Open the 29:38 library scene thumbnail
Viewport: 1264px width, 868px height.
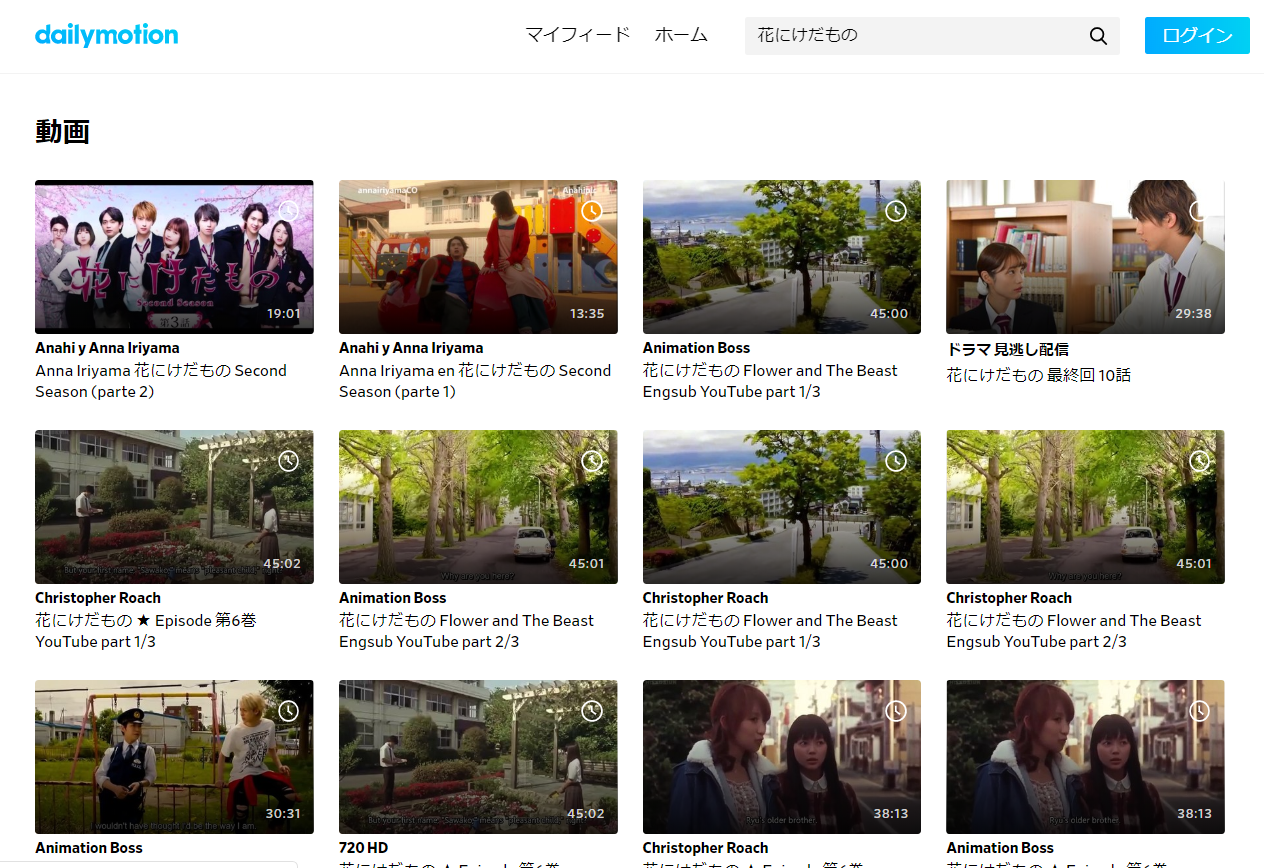(x=1085, y=257)
